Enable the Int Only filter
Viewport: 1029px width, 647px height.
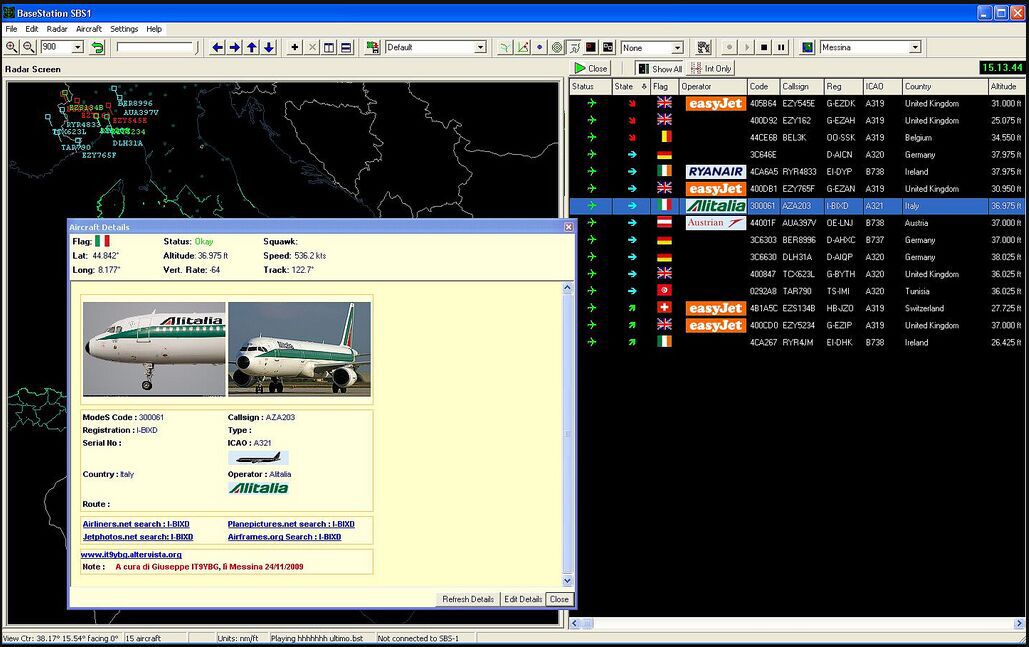[x=711, y=68]
